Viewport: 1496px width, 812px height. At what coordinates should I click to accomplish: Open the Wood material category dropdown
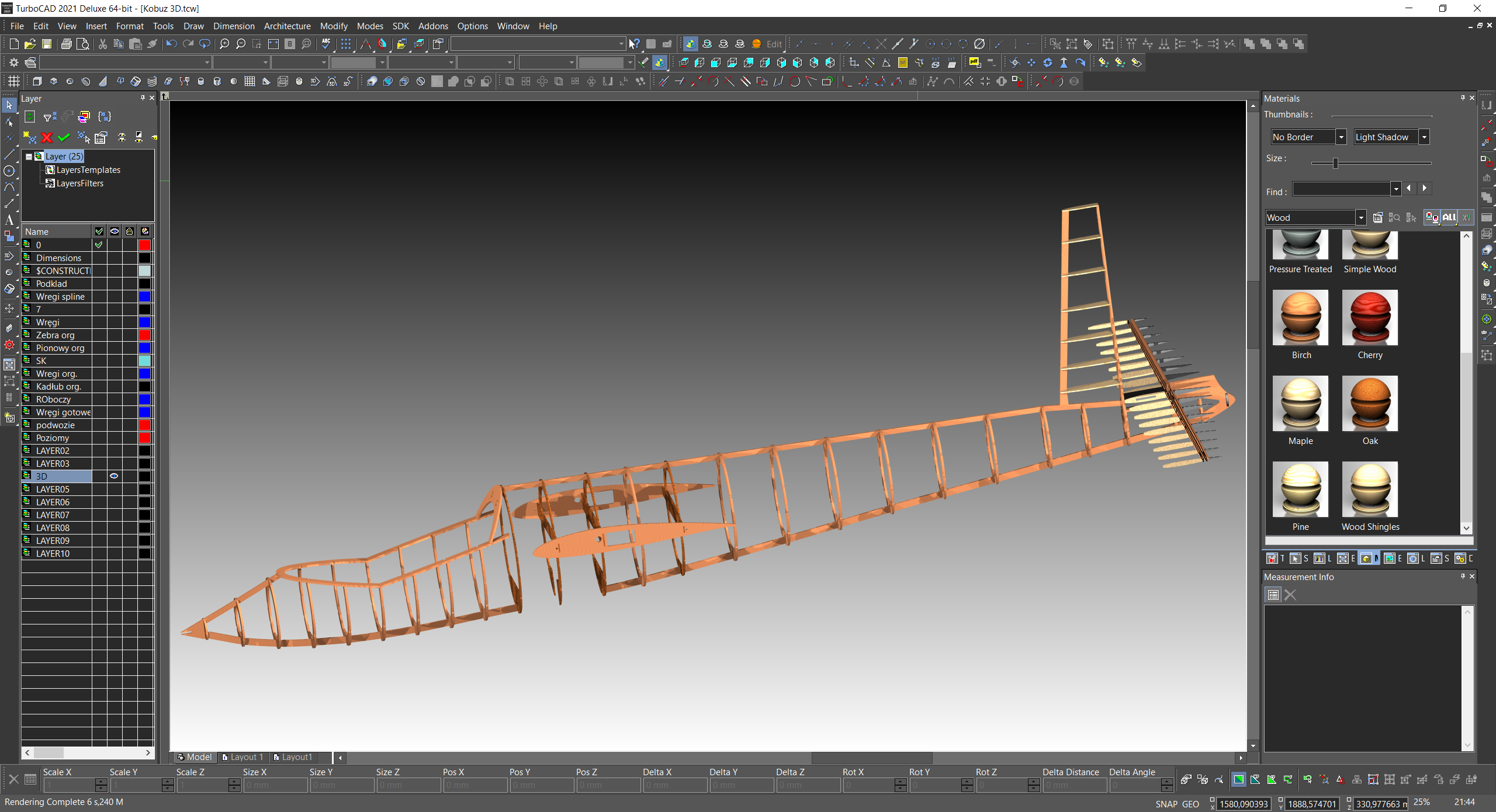click(1360, 218)
